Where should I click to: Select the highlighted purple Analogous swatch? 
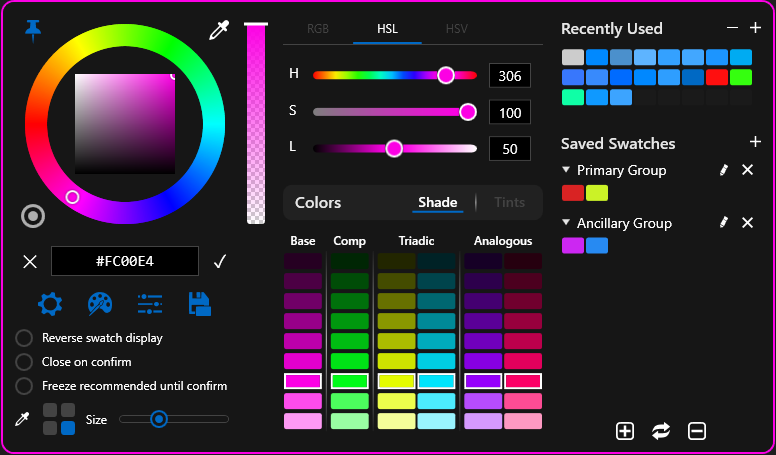pyautogui.click(x=483, y=381)
